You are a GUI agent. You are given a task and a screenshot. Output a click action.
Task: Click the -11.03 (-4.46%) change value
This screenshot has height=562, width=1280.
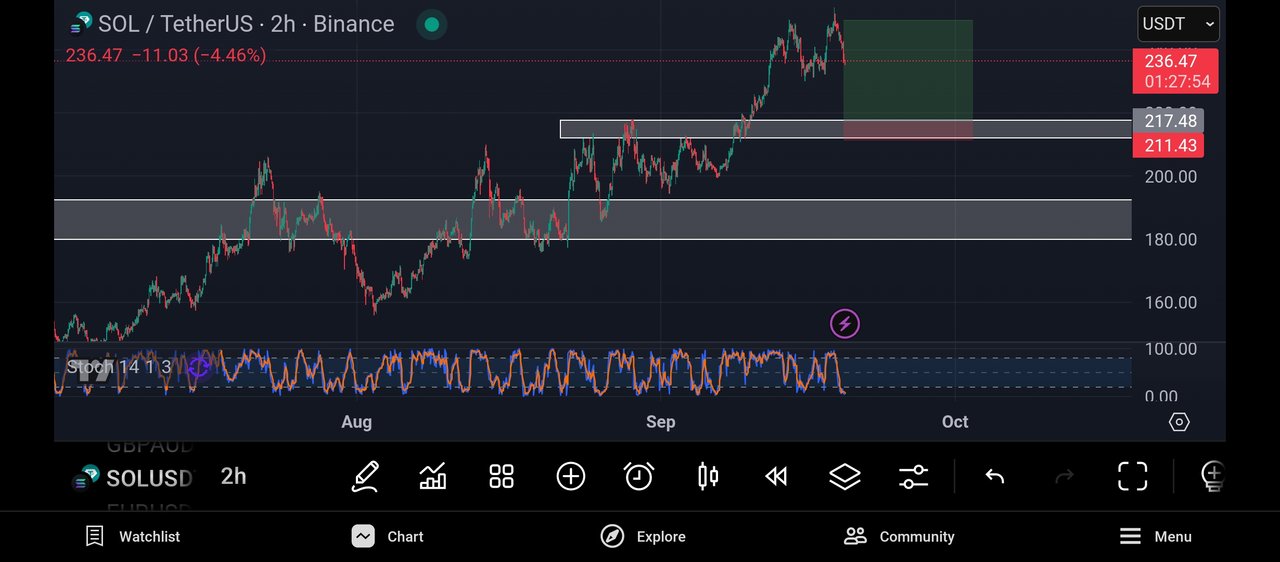click(x=198, y=56)
